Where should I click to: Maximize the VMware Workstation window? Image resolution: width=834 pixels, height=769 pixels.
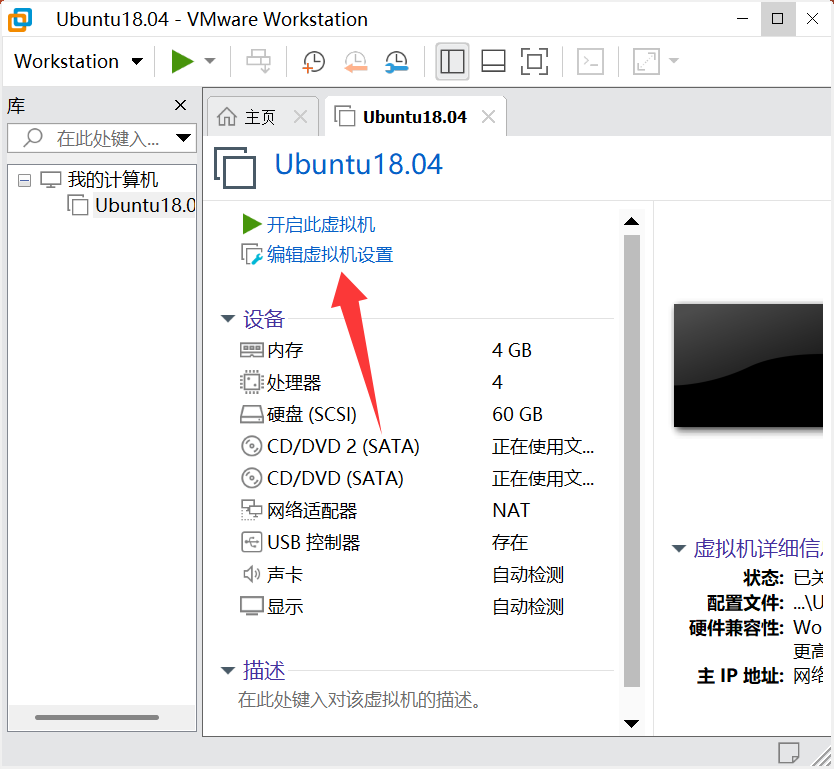[777, 19]
